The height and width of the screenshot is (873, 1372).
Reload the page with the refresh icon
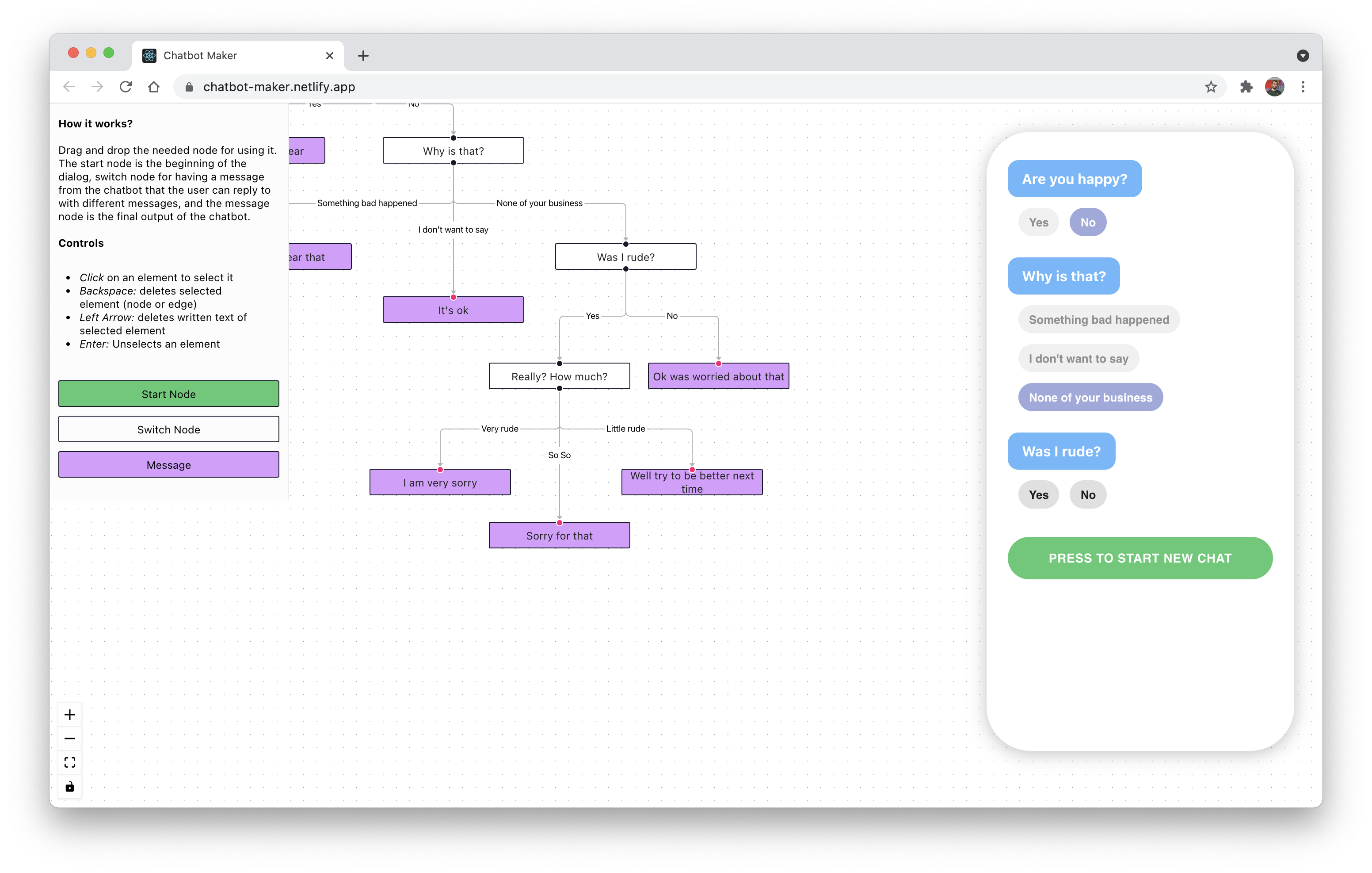coord(126,87)
